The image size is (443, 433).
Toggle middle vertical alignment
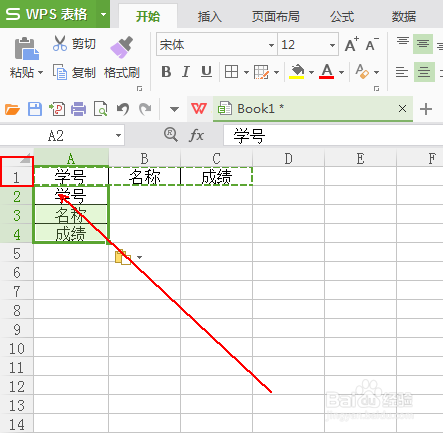tap(423, 44)
